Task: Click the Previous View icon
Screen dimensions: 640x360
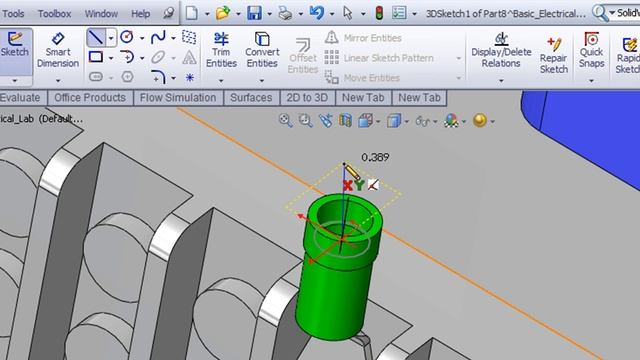Action: click(x=326, y=120)
